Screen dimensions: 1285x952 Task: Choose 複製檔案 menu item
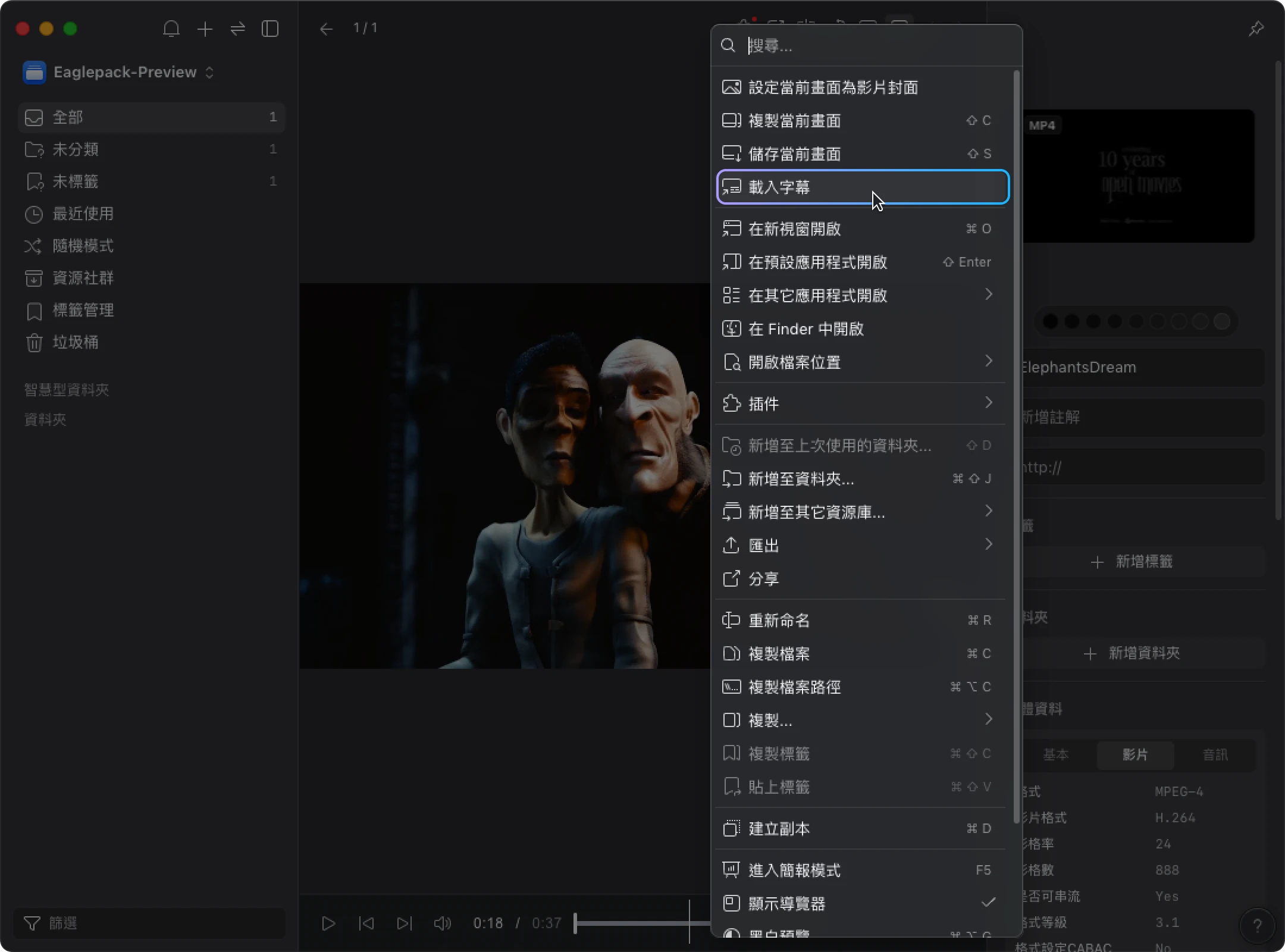(x=863, y=654)
